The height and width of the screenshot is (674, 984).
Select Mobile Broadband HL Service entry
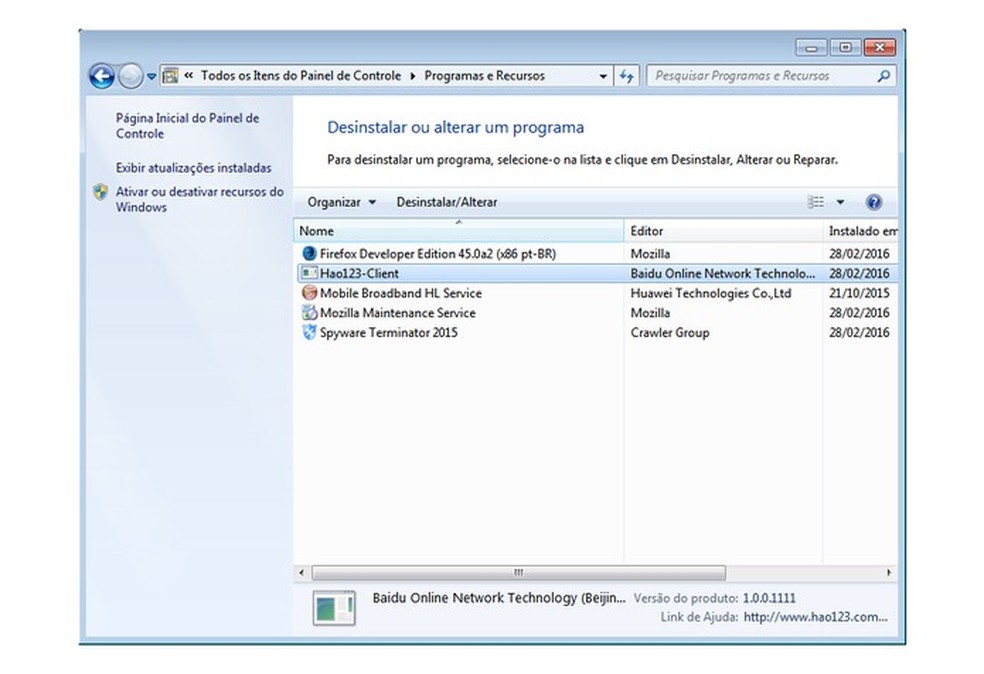(x=596, y=293)
